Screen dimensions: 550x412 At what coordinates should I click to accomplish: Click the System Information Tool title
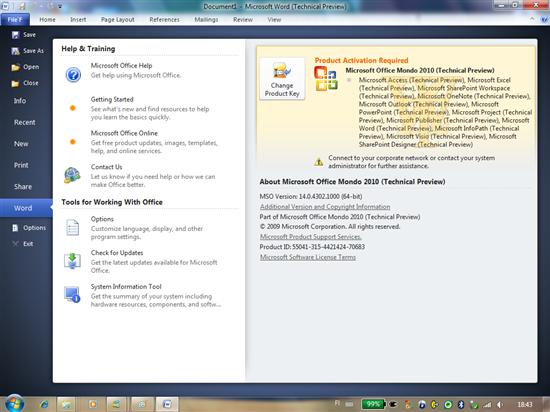coord(126,286)
